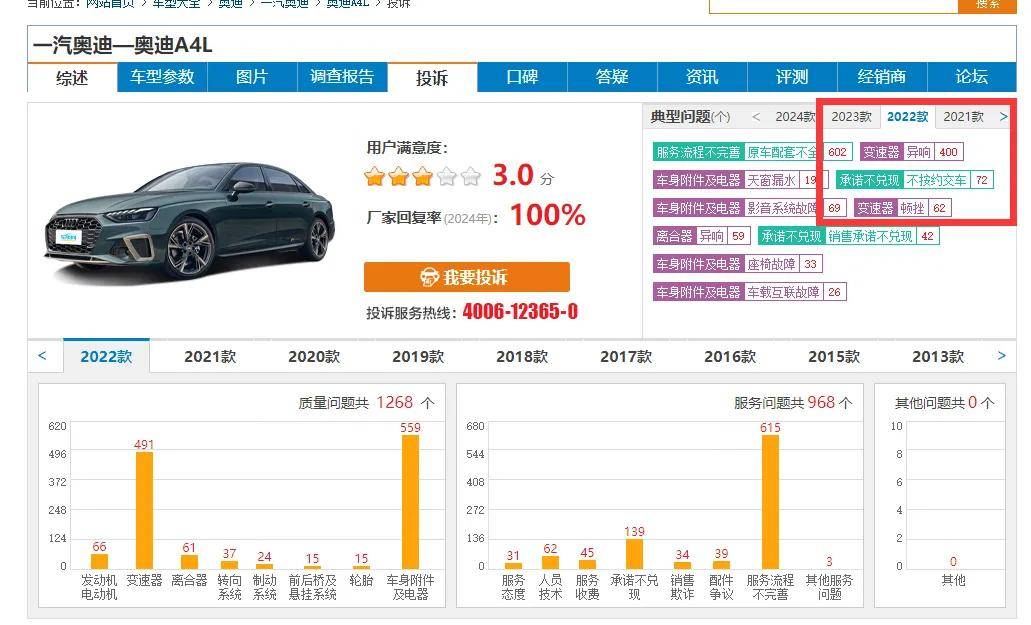1031x625 pixels.
Task: Switch to the 车型参数 tab
Action: coord(162,78)
